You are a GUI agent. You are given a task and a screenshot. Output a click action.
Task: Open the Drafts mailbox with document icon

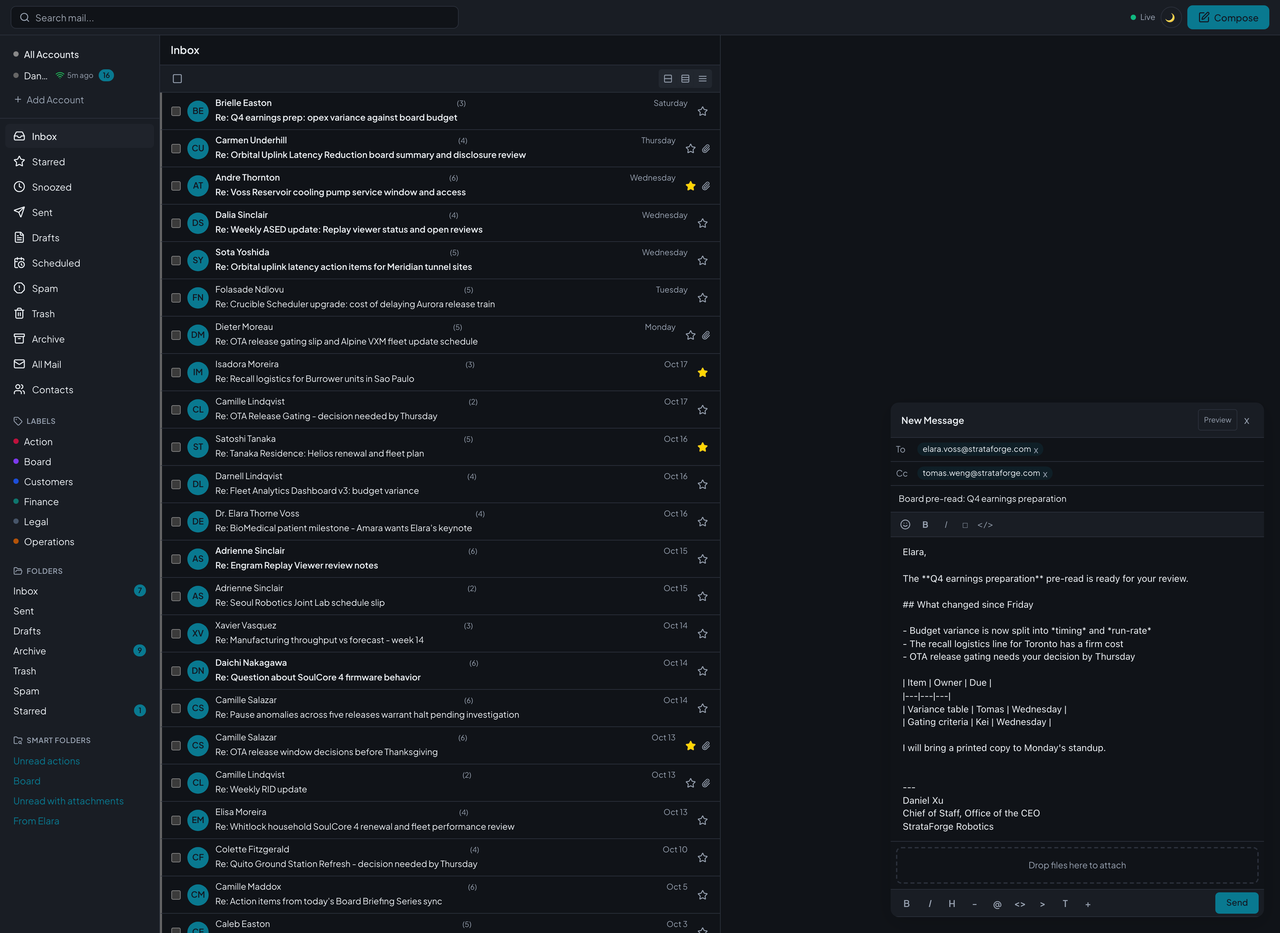tap(80, 238)
